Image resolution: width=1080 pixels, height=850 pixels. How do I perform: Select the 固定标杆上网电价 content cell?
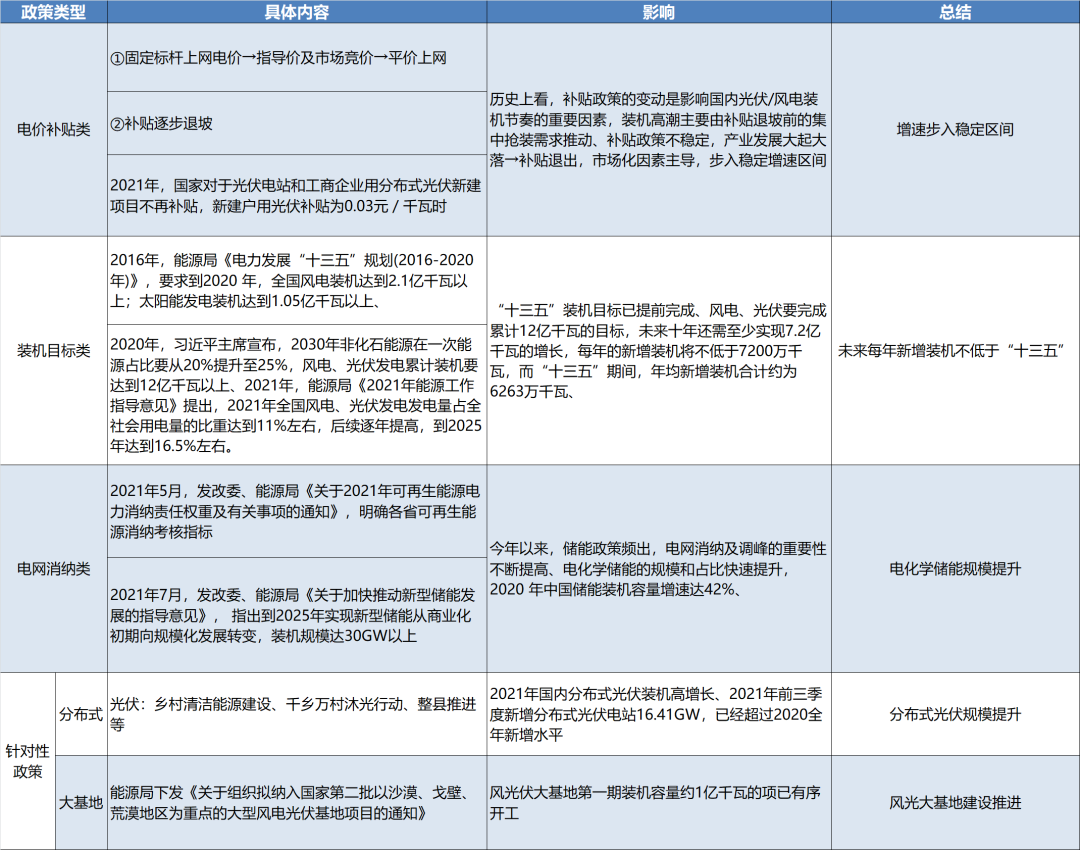297,58
